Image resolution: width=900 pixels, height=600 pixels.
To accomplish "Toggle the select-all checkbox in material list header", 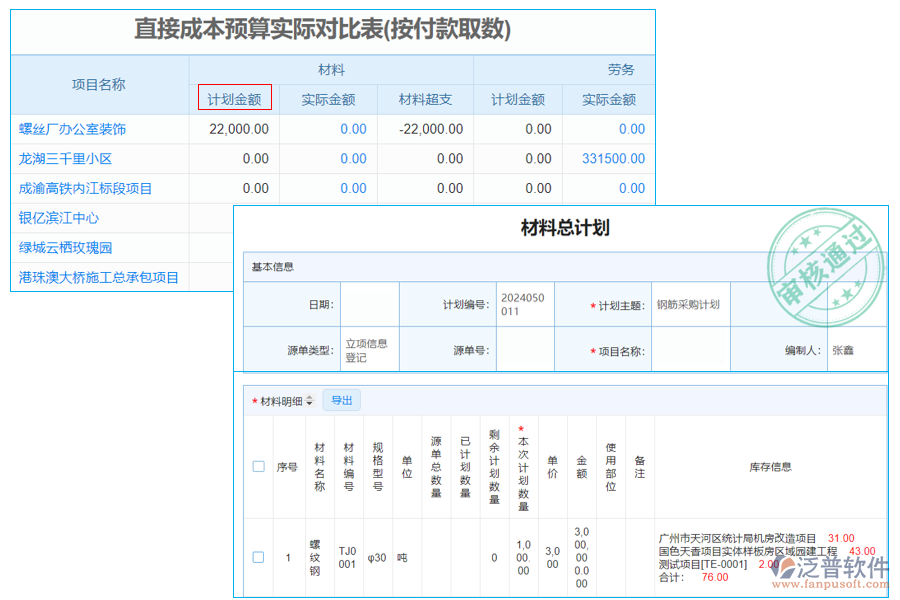I will (x=257, y=465).
